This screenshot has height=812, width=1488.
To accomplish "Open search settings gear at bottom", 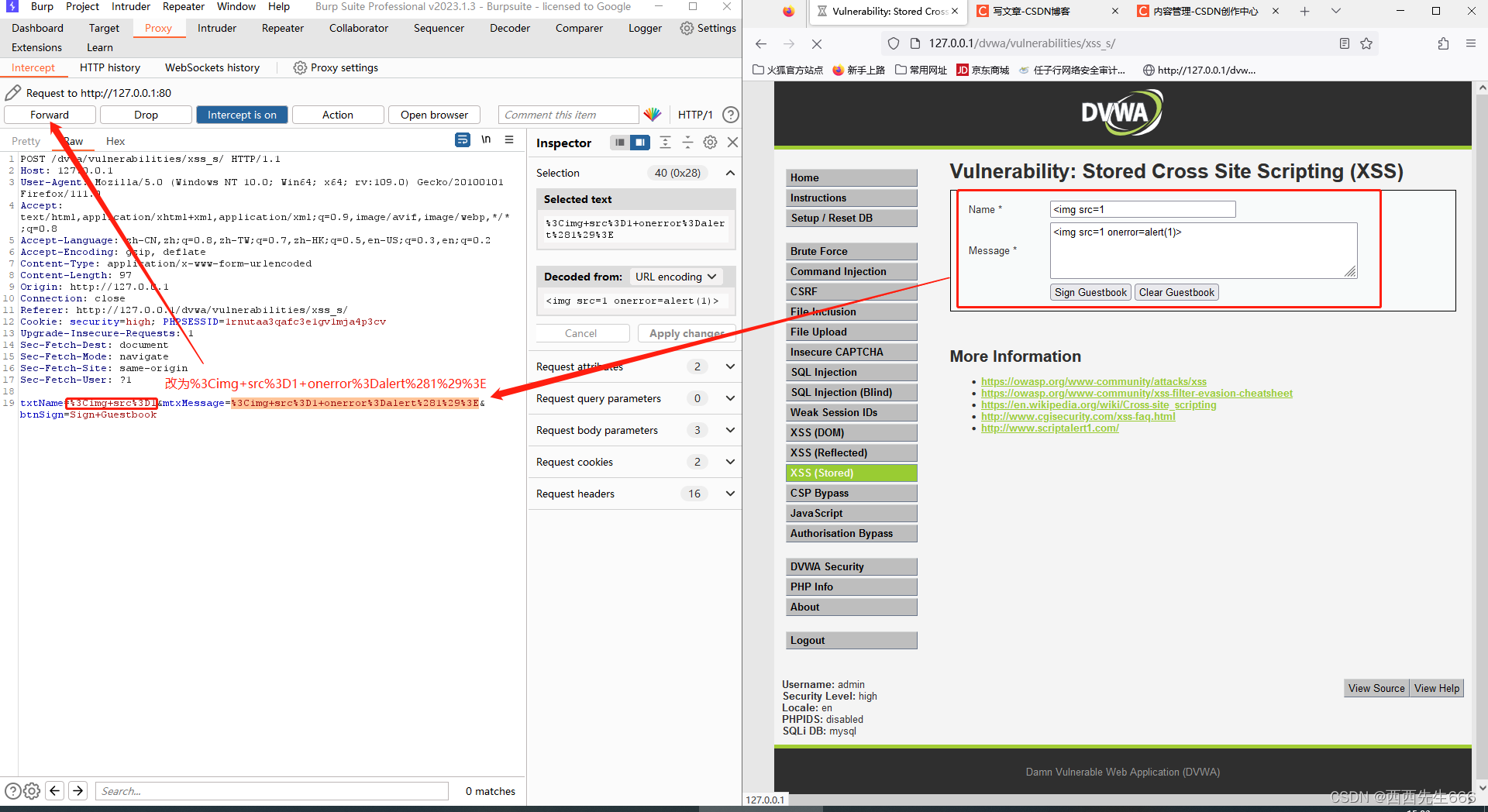I will click(x=32, y=791).
